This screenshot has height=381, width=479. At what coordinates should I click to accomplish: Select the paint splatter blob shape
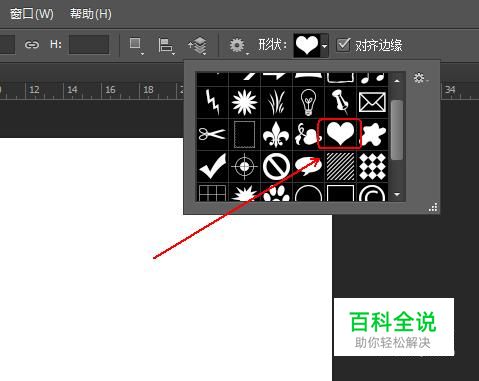[374, 134]
